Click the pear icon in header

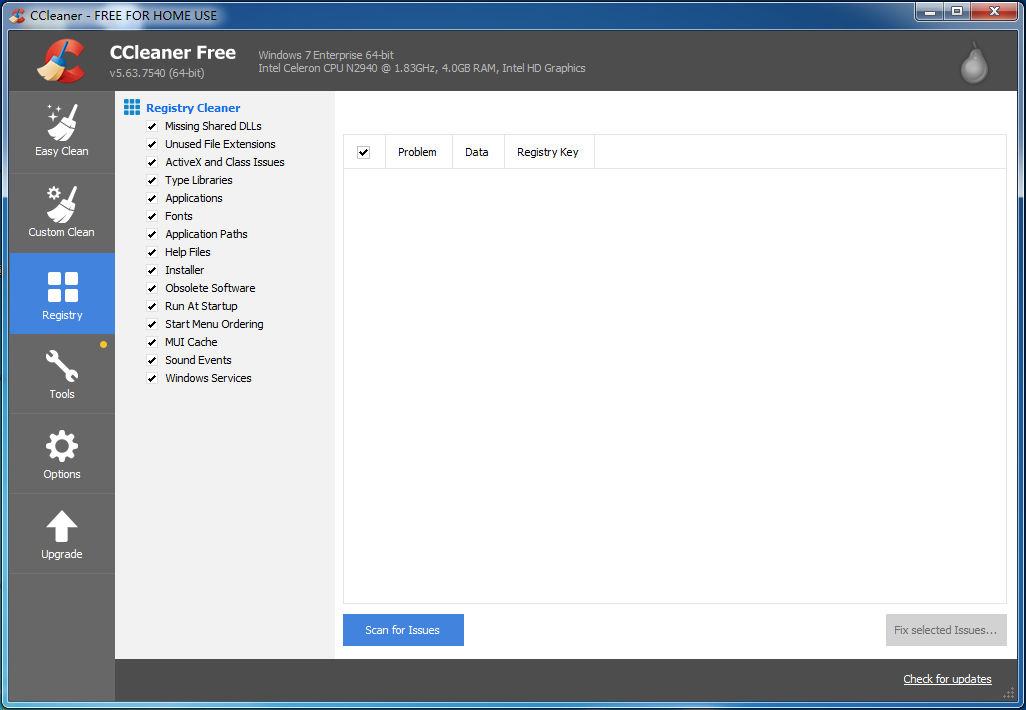click(973, 62)
